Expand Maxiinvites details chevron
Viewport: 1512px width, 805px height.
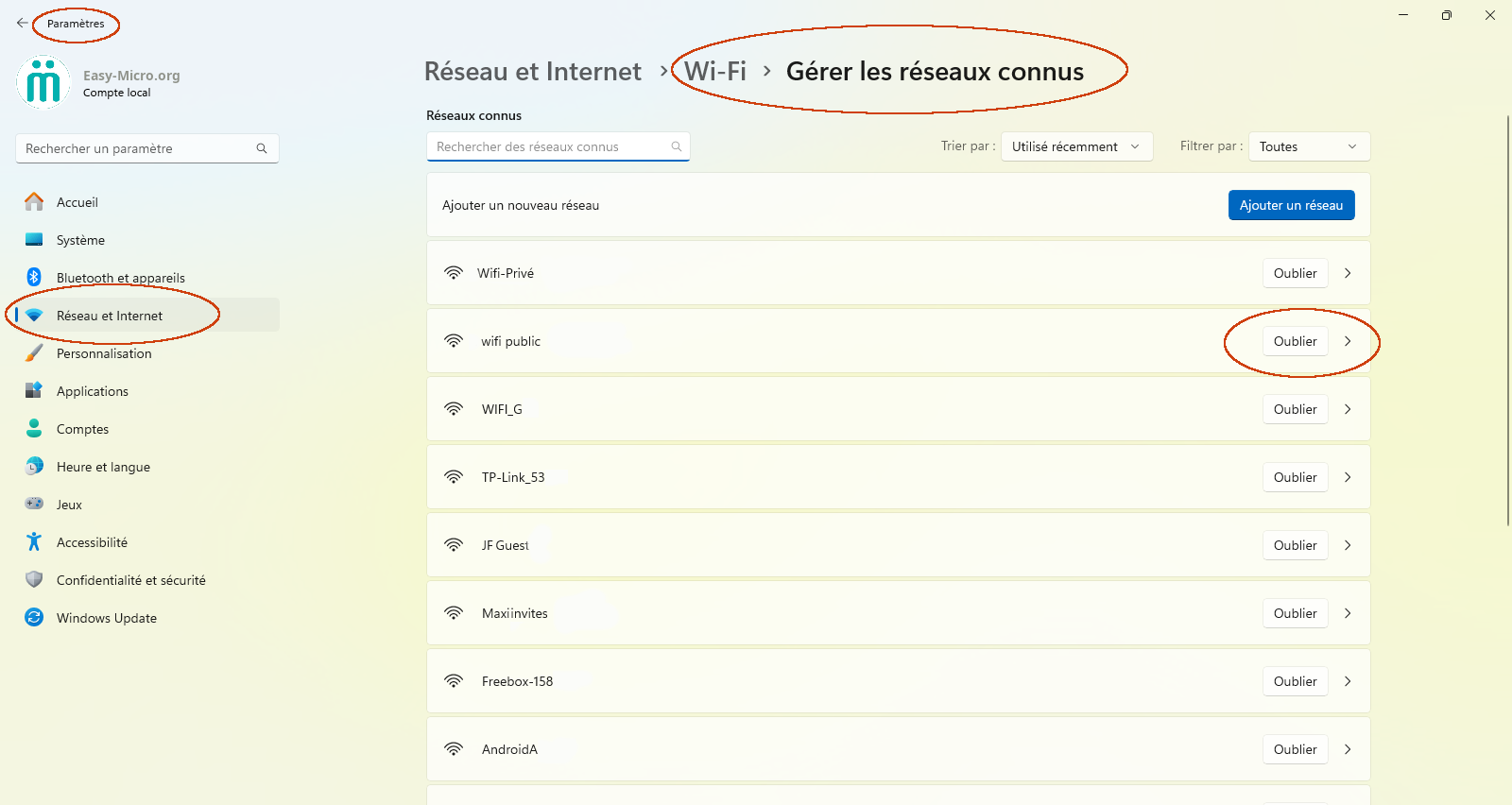[x=1348, y=613]
